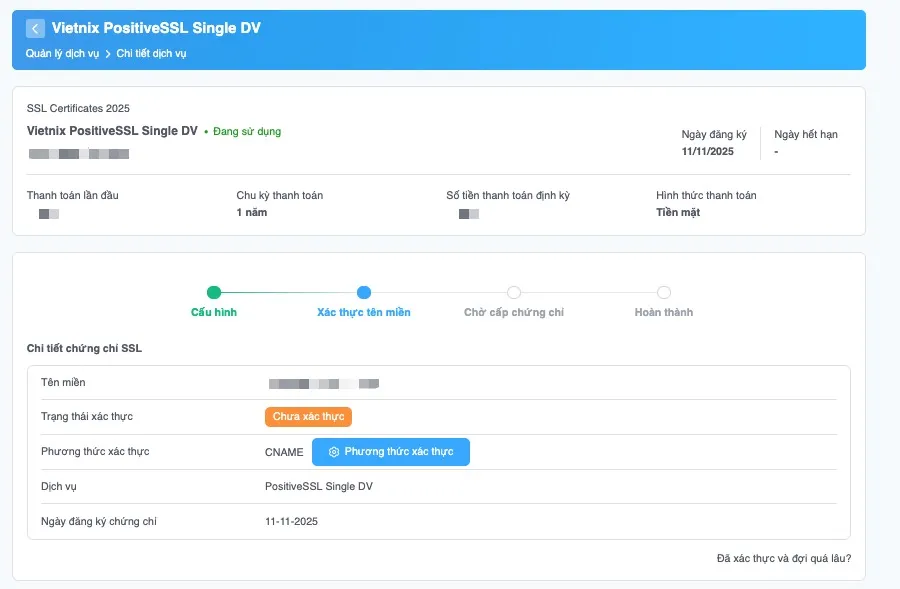Select the Chờ cấp chứng chỉ step label
Viewport: 900px width, 589px height.
pyautogui.click(x=514, y=312)
